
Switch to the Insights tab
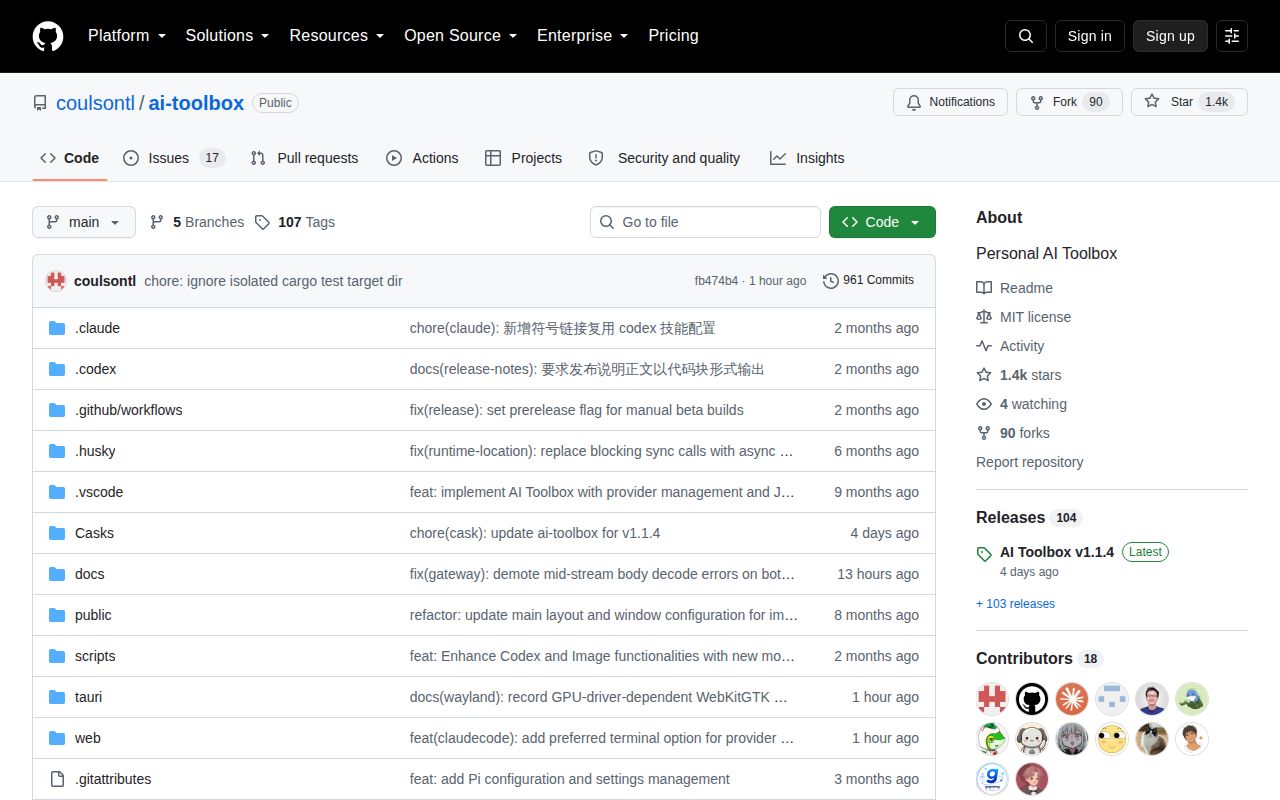(807, 158)
